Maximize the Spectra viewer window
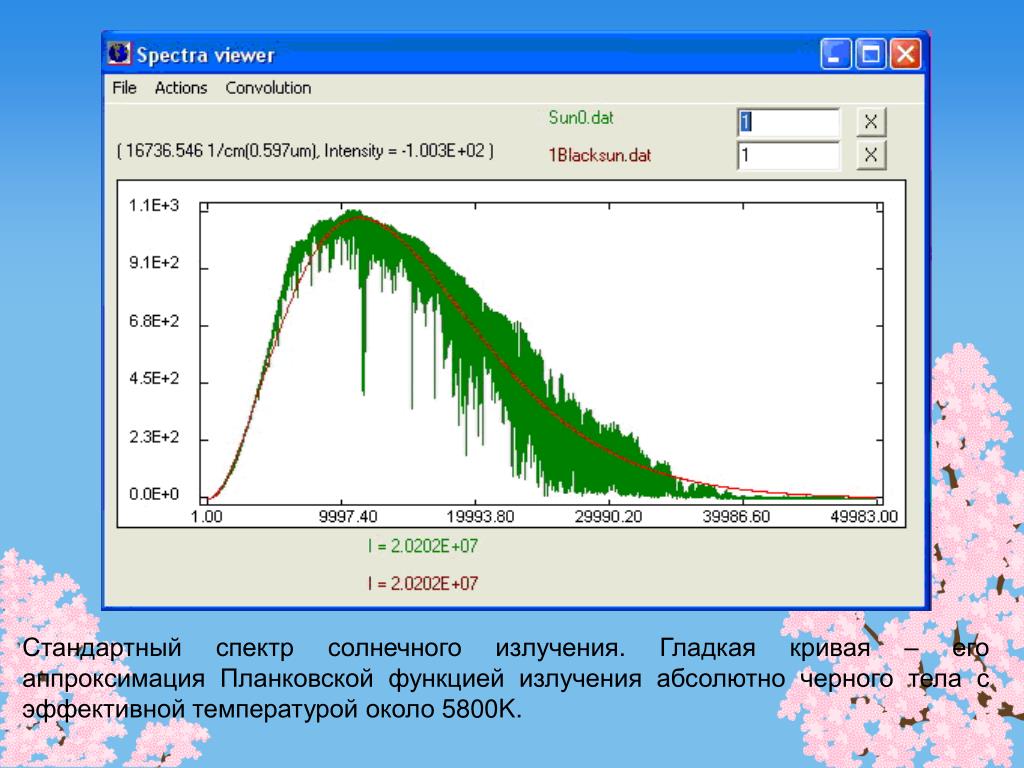Image resolution: width=1024 pixels, height=768 pixels. pyautogui.click(x=870, y=54)
